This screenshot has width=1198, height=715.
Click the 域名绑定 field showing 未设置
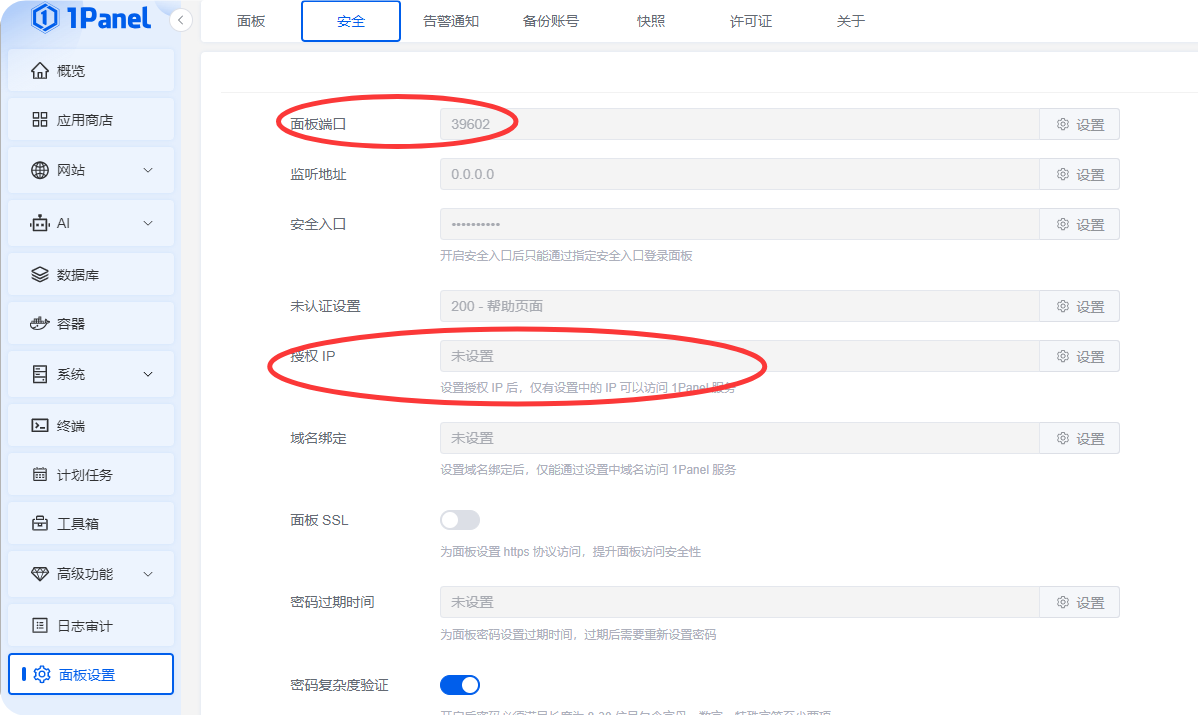(740, 438)
